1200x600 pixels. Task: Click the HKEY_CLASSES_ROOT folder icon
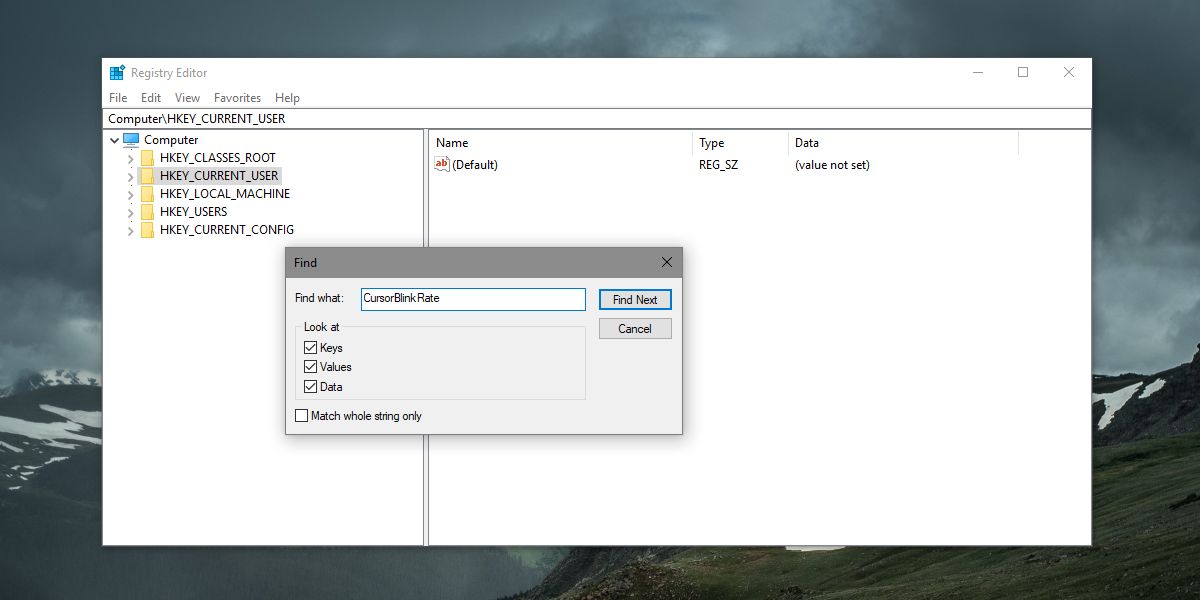tap(148, 158)
